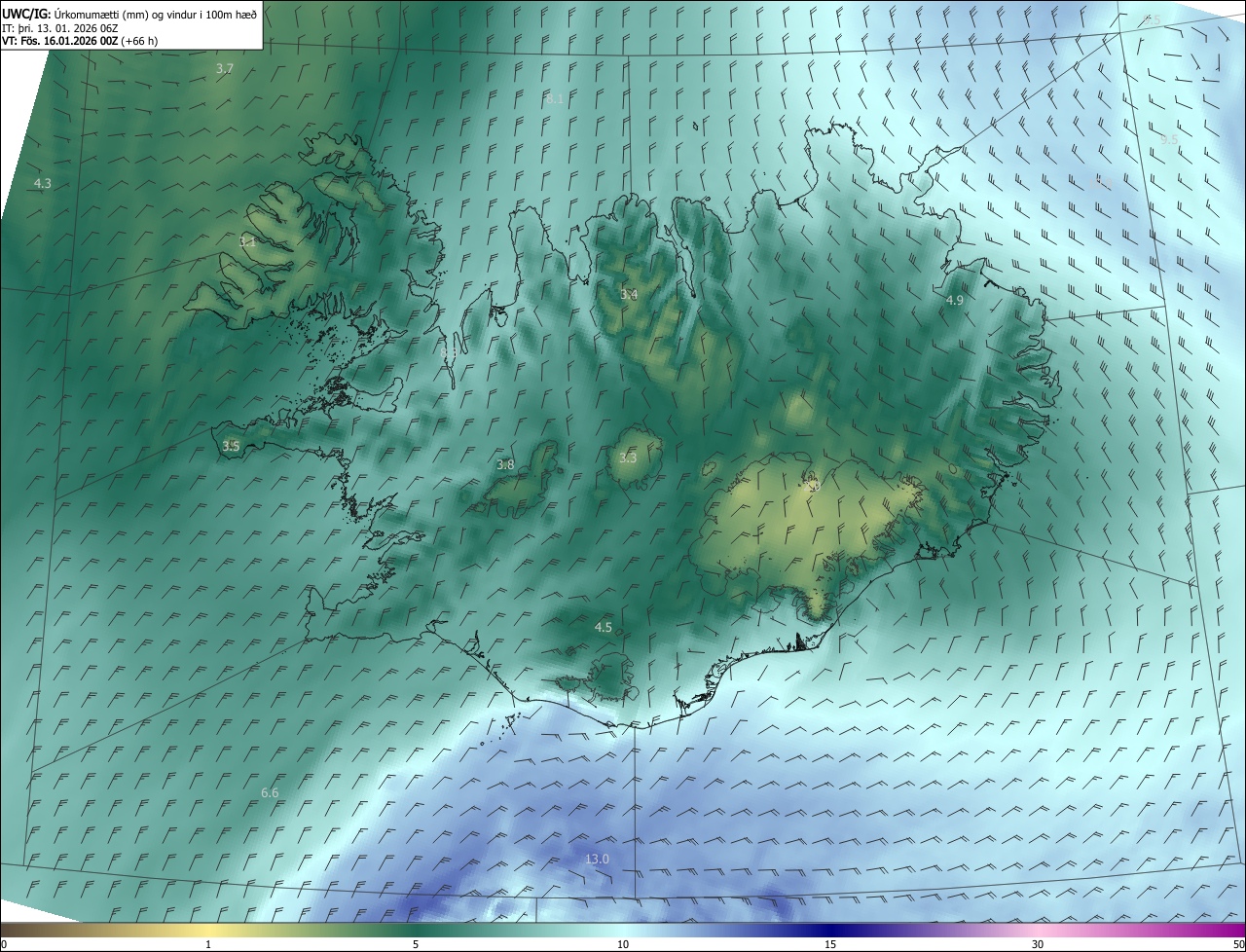Click the valid time 'VT: Fös. 16.01.2026 00Z (+66 h)'
Image resolution: width=1246 pixels, height=952 pixels.
click(80, 41)
